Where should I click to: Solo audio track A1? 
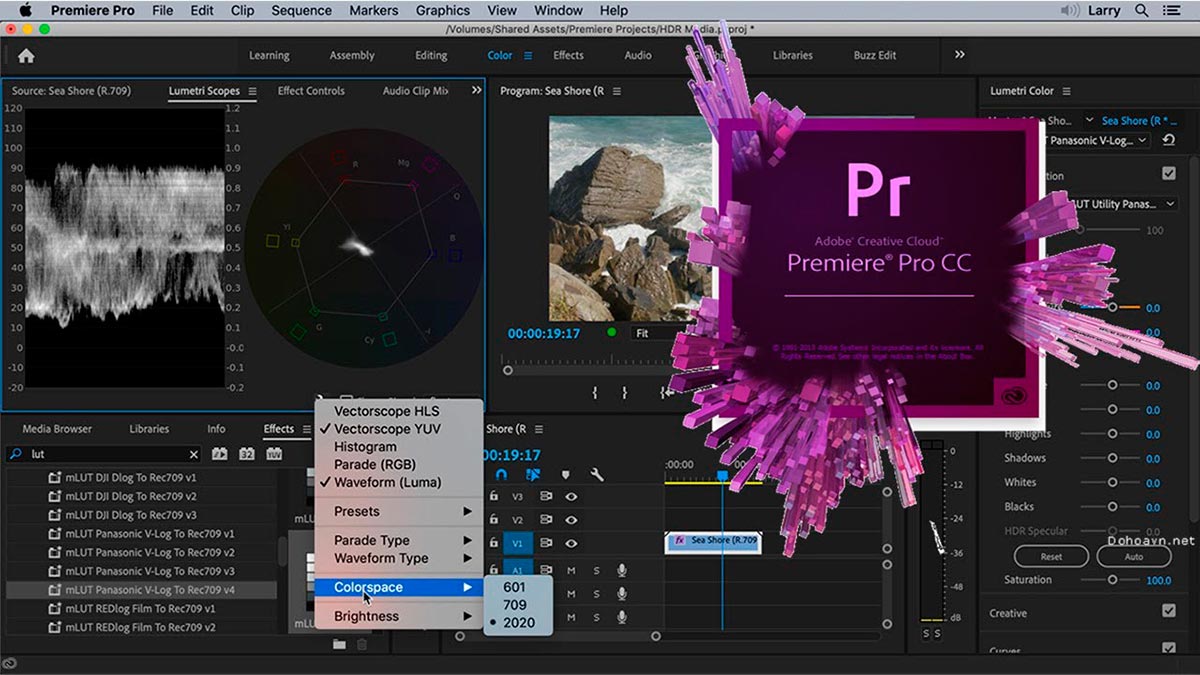click(x=597, y=571)
